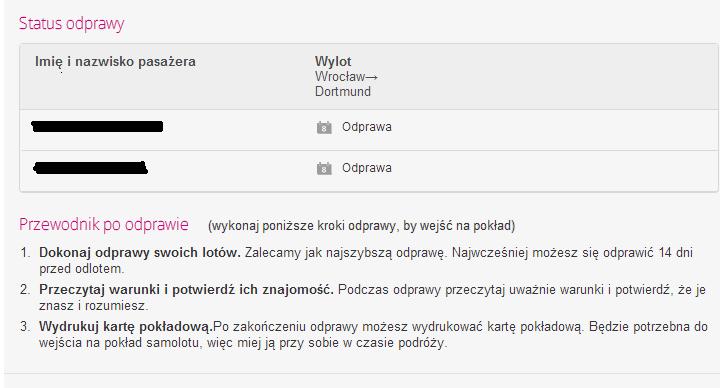Click the Imię i nazwisko pasażera column header
Screen dimensions: 720x388
pyautogui.click(x=115, y=62)
